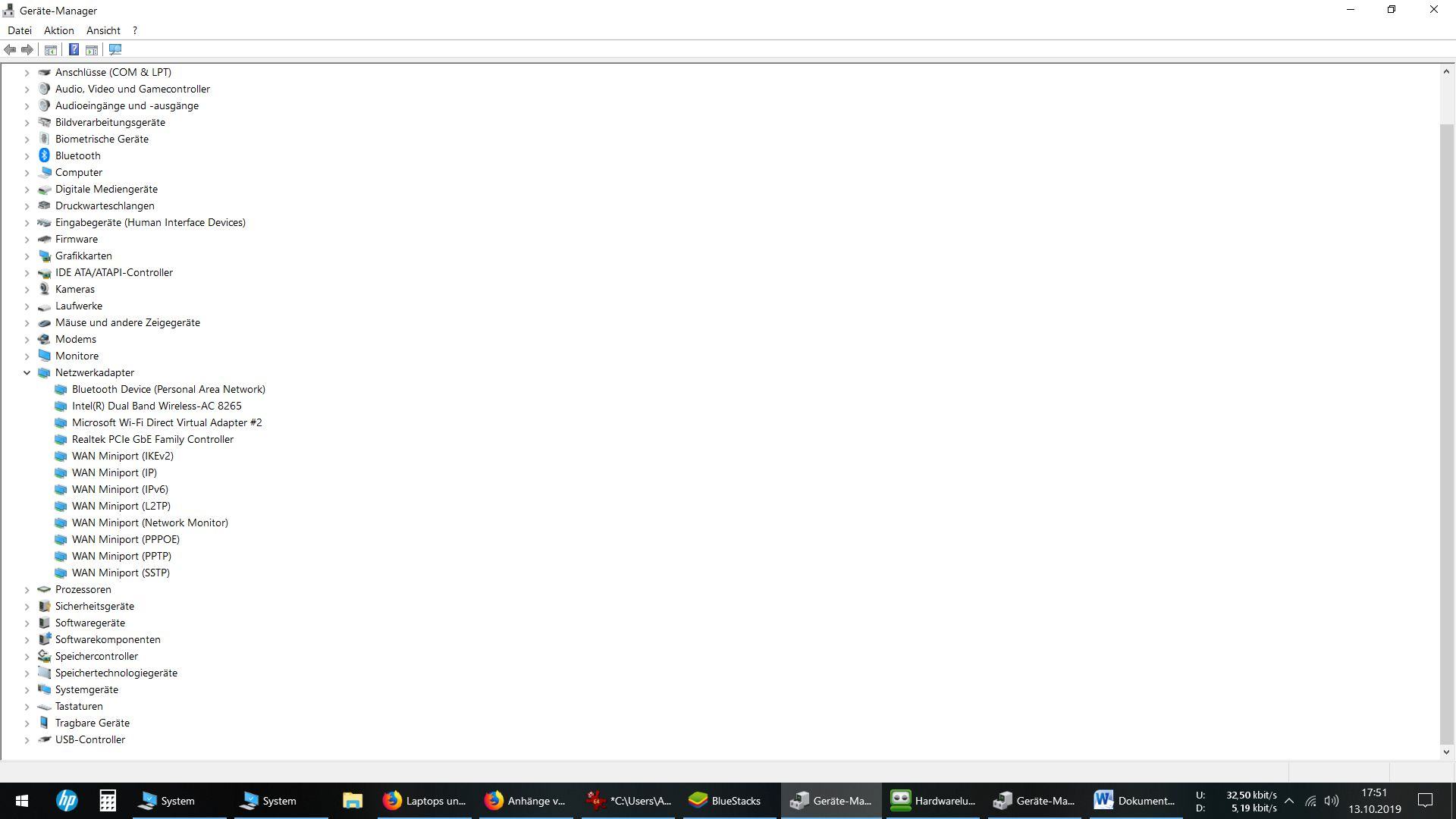Open the ? help menu

[x=135, y=30]
